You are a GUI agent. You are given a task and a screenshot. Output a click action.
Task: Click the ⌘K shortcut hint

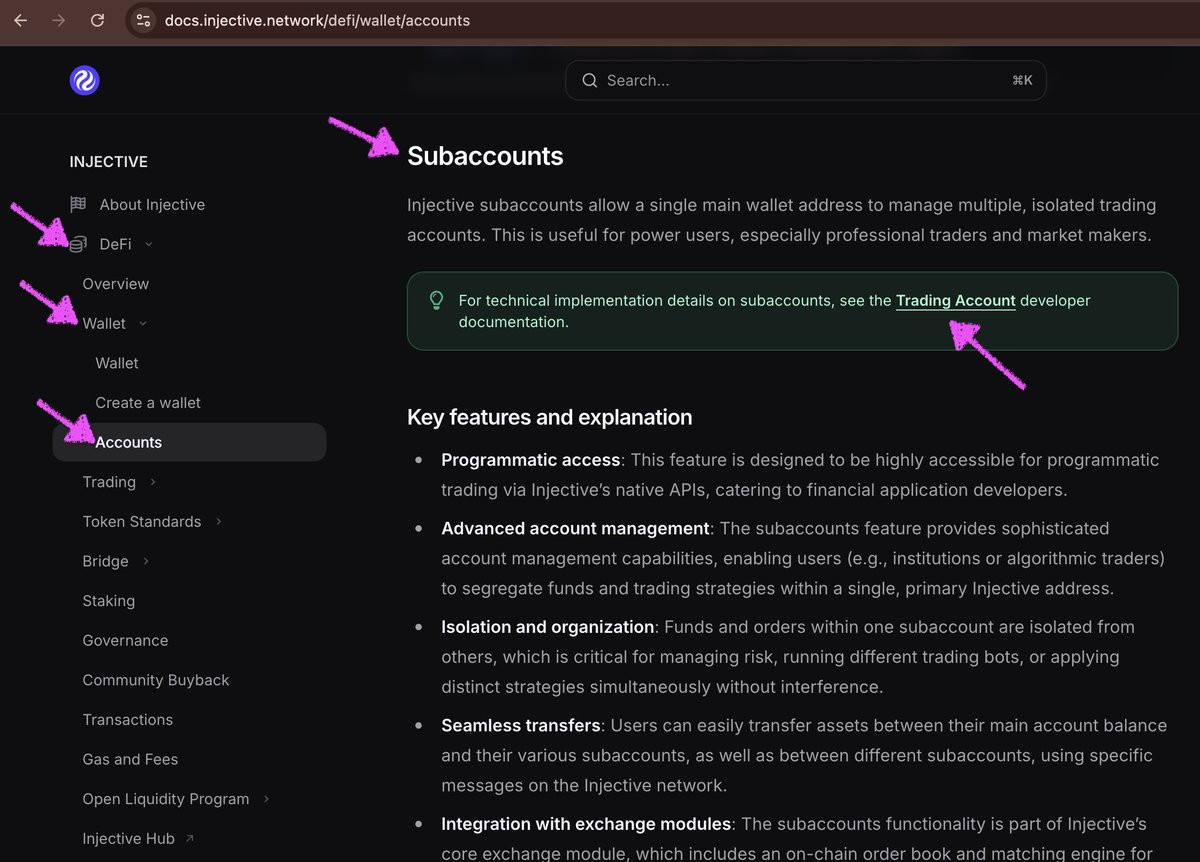coord(1022,80)
